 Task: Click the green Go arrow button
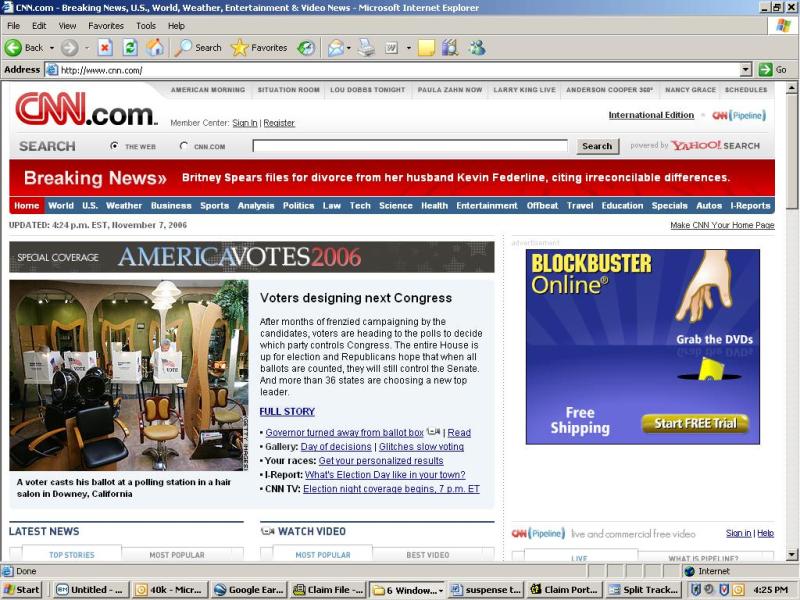pos(765,70)
